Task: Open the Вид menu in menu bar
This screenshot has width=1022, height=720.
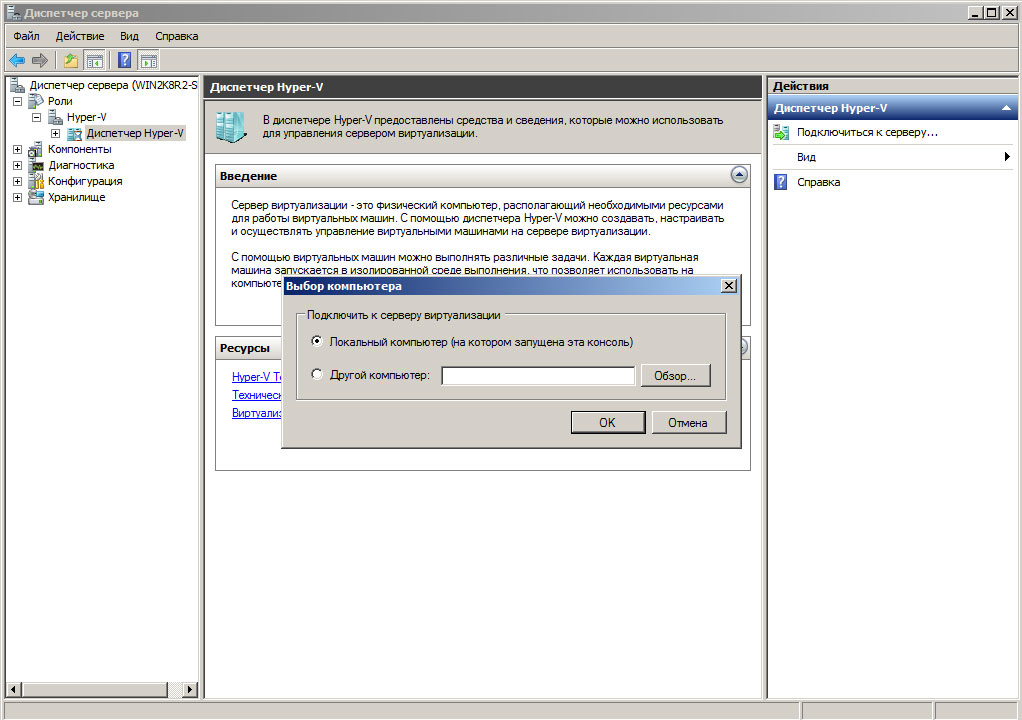Action: [x=129, y=36]
